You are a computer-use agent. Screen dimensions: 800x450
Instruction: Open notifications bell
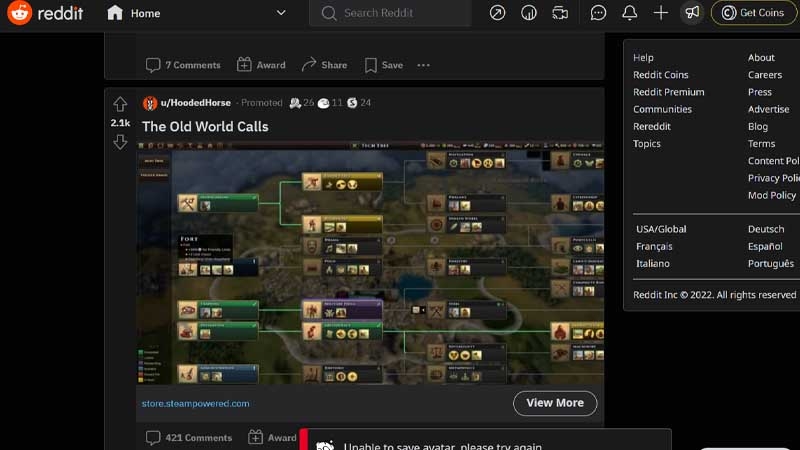[x=630, y=13]
